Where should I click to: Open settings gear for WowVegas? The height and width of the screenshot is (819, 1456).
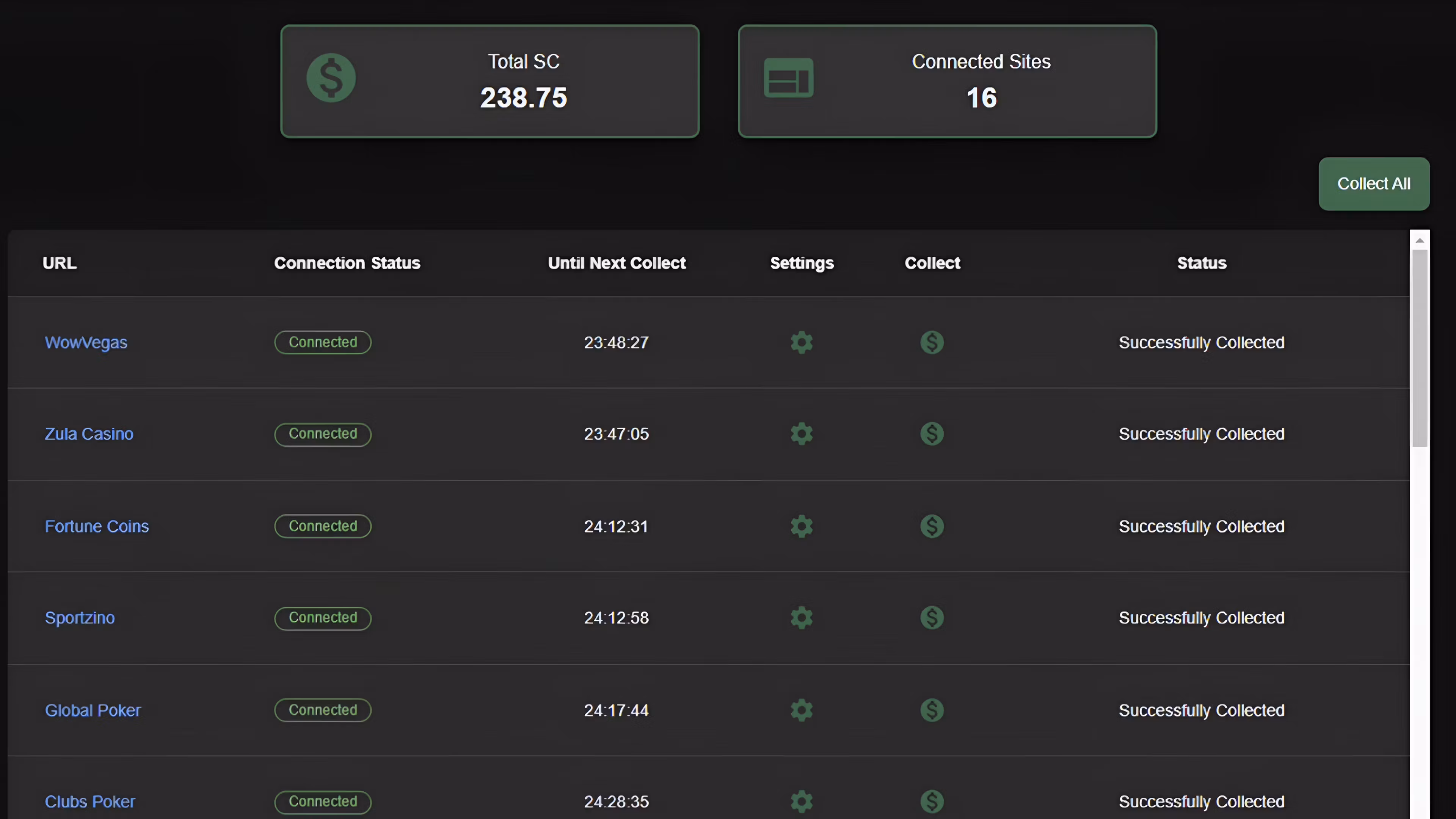pos(801,342)
